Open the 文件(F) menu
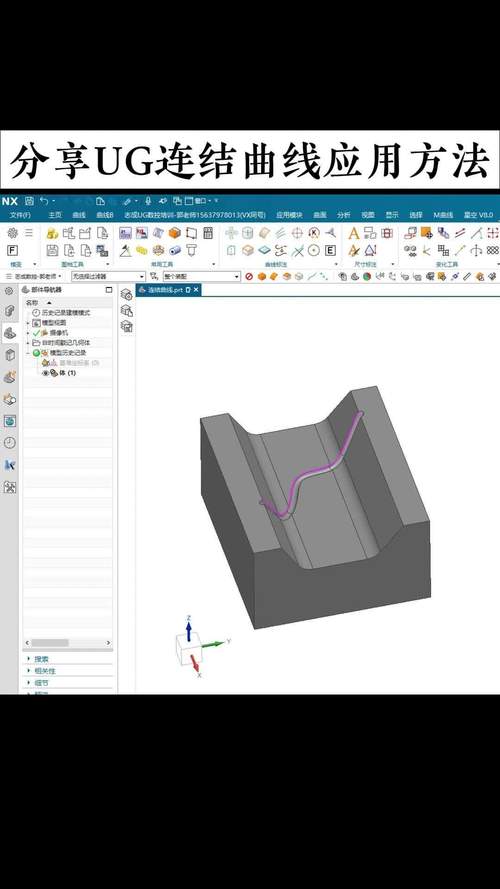 coord(20,215)
